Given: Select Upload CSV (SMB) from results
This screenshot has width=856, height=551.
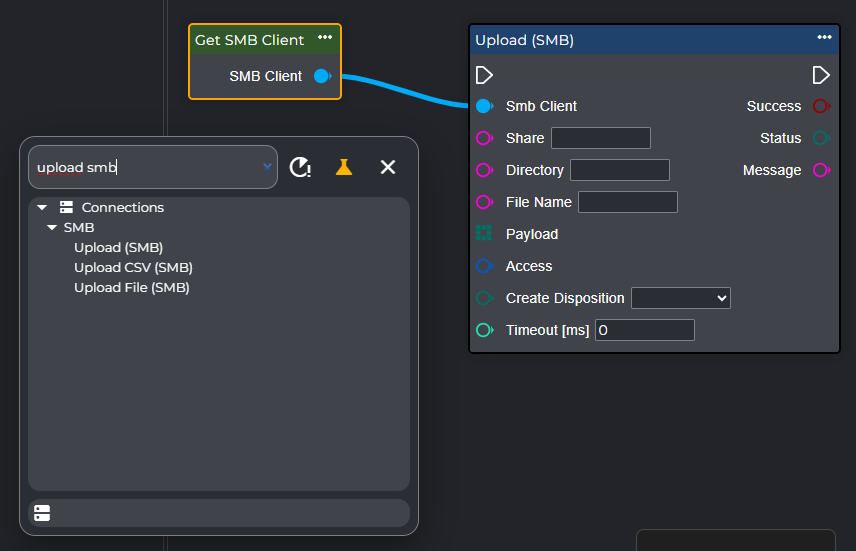Looking at the screenshot, I should 133,268.
